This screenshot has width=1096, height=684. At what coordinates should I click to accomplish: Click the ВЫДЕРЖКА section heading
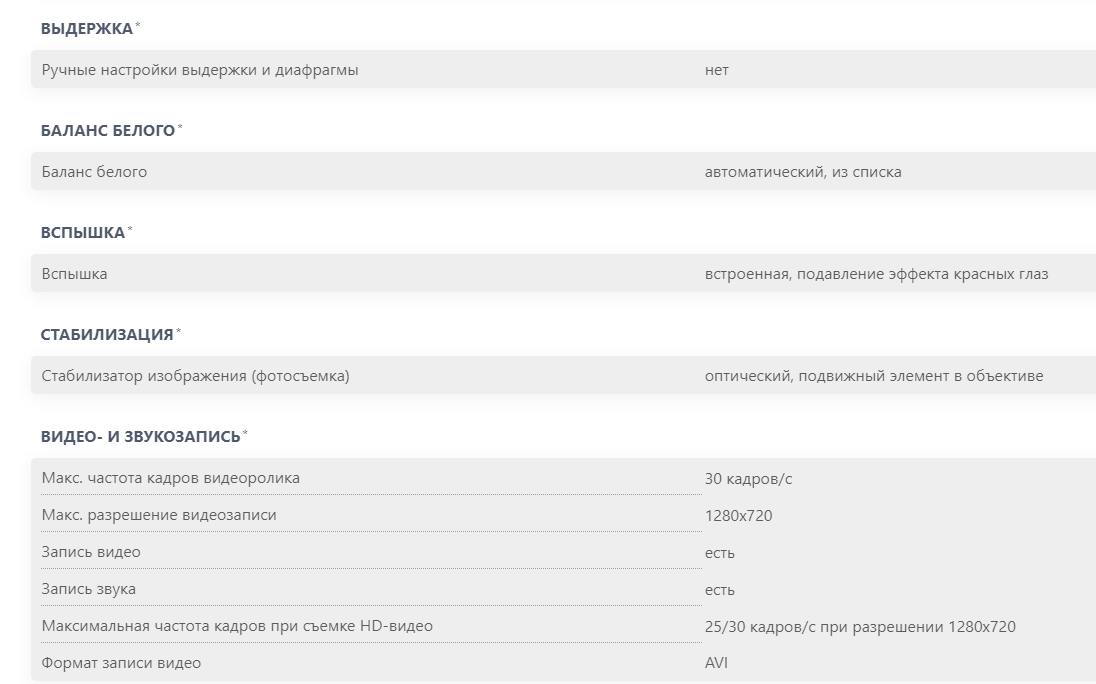point(87,29)
